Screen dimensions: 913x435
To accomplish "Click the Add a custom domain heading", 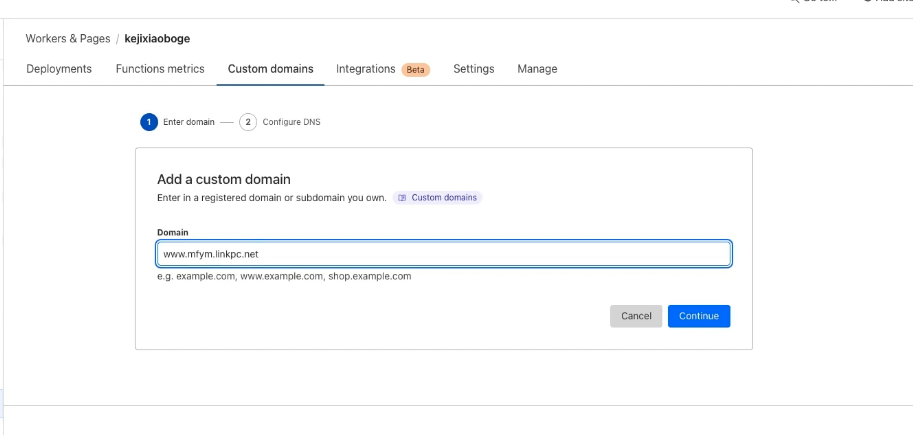I will coord(223,179).
